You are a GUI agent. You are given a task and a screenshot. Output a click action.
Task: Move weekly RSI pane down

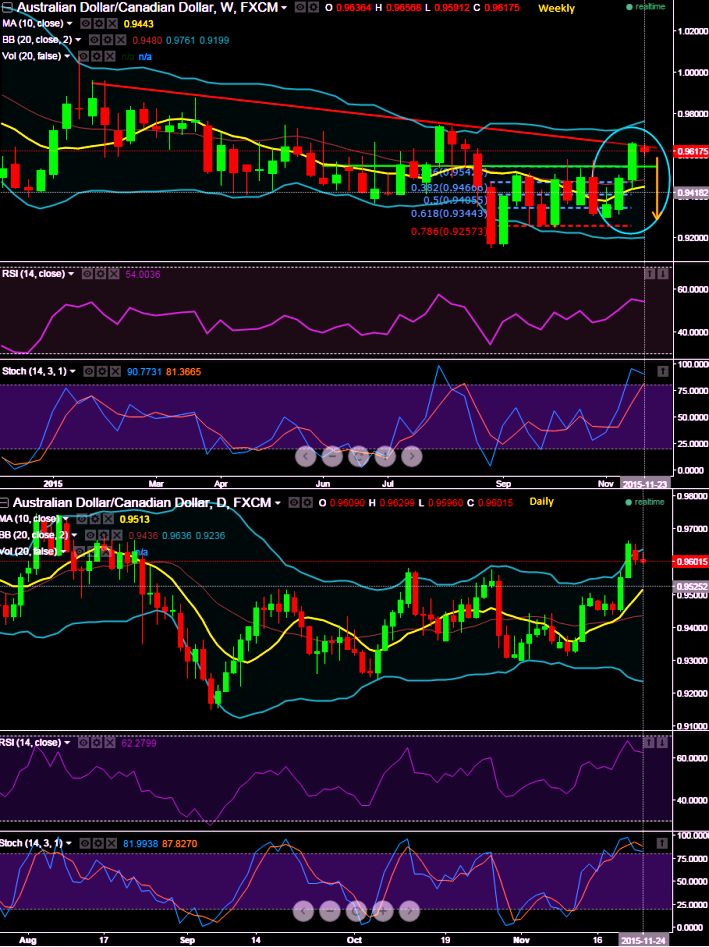click(x=663, y=274)
